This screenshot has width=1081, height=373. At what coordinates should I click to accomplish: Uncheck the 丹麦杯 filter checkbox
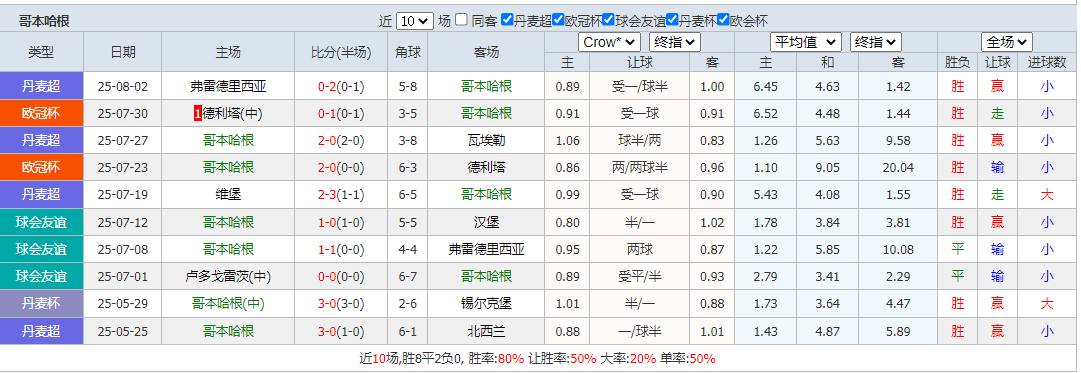[x=671, y=20]
